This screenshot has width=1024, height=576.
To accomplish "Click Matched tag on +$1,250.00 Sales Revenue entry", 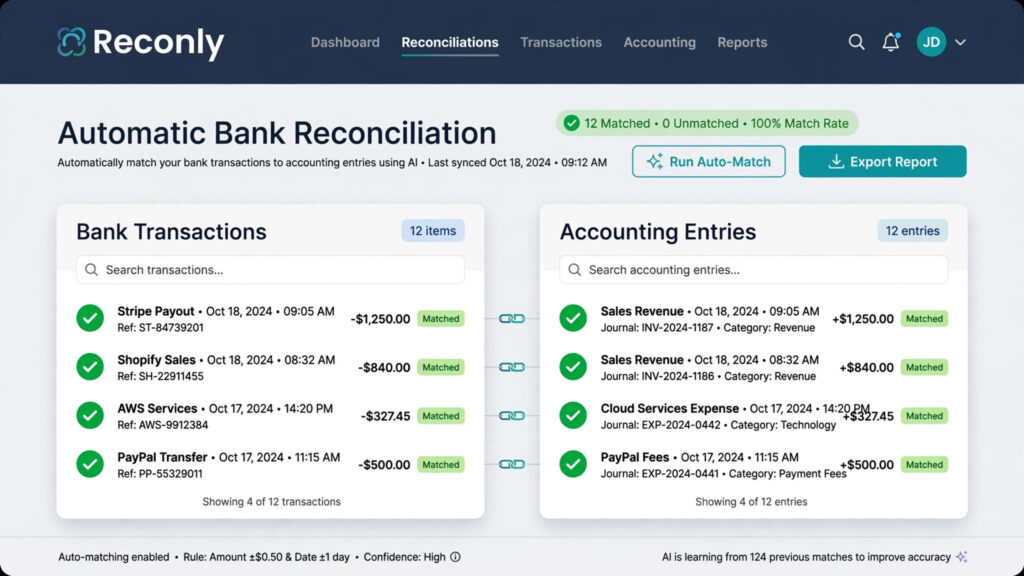I will click(x=924, y=319).
